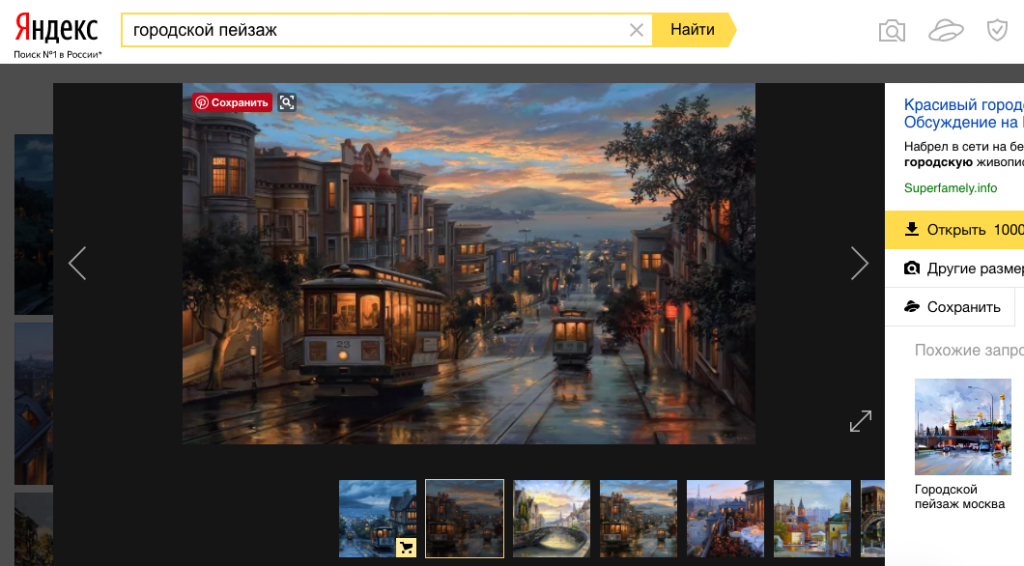Clear the search field text
This screenshot has height=566, width=1024.
click(636, 30)
